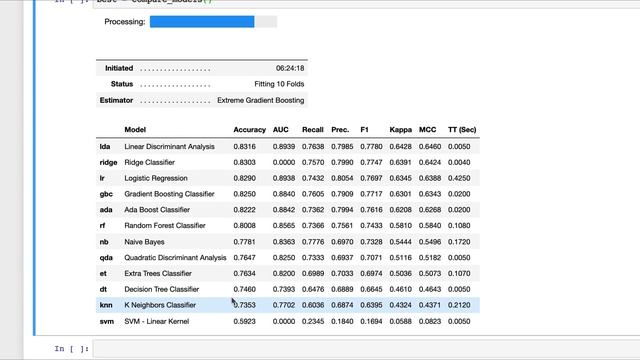Click the Ada Boost Classifier model name
Screen dimensions: 640x360
[x=157, y=210]
